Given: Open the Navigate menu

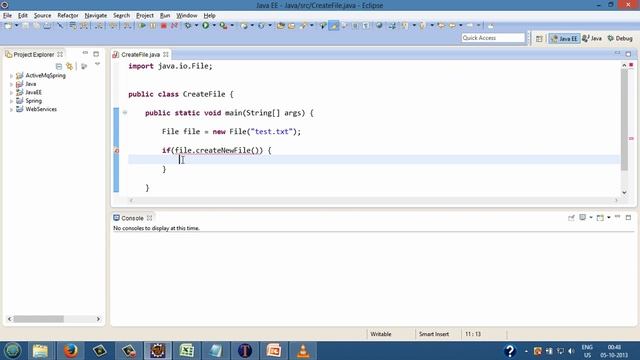Looking at the screenshot, I should 96,16.
